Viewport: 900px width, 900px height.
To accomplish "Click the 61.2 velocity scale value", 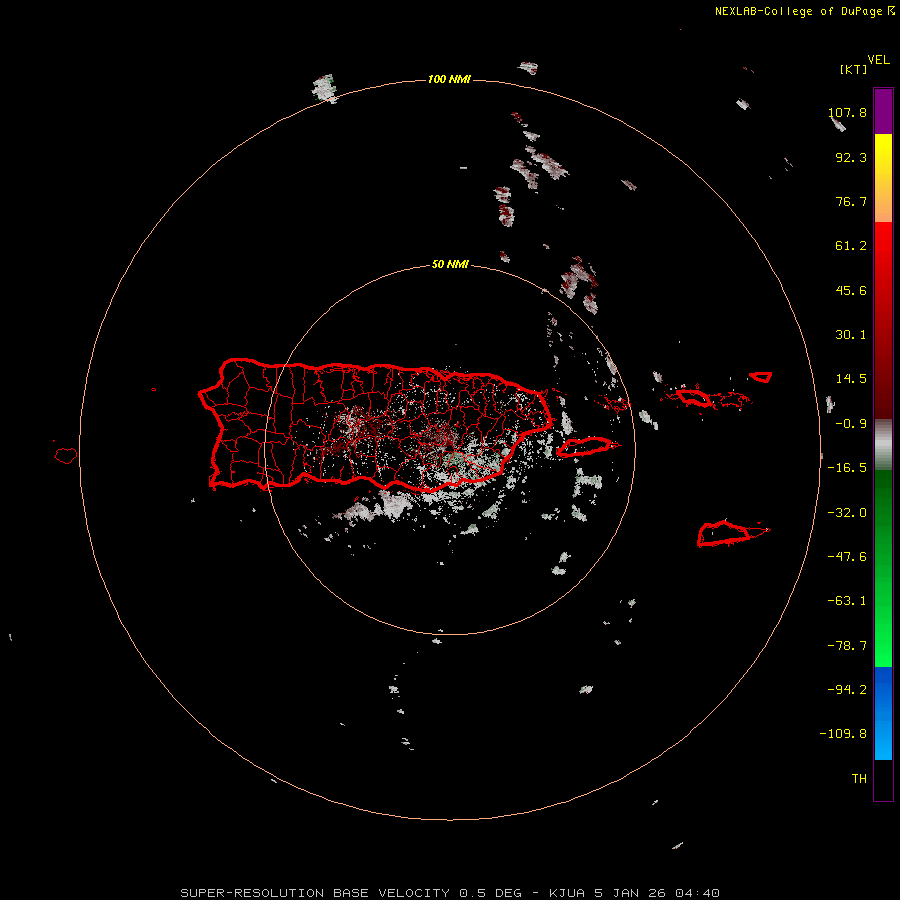I will [x=851, y=246].
